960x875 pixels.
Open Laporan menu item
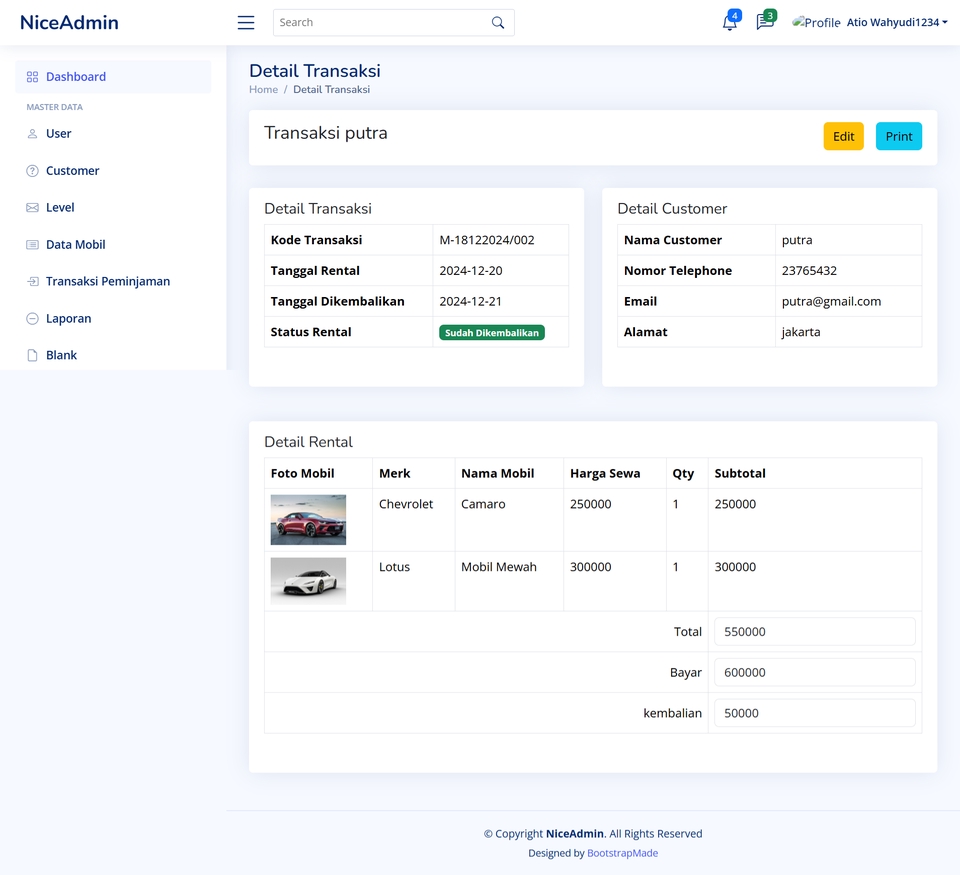(x=113, y=318)
